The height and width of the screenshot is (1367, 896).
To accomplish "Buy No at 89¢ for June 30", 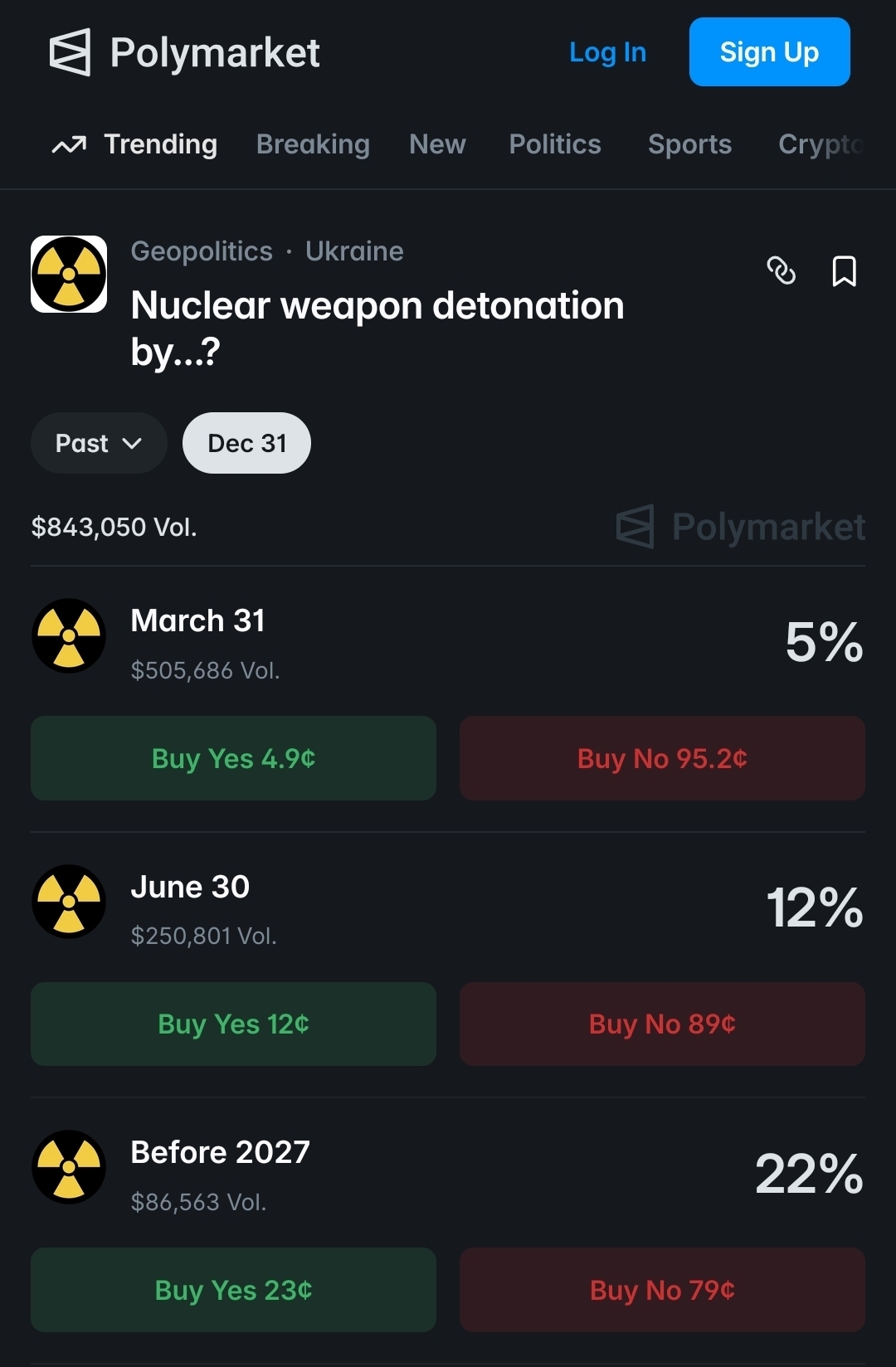I will pos(662,1024).
